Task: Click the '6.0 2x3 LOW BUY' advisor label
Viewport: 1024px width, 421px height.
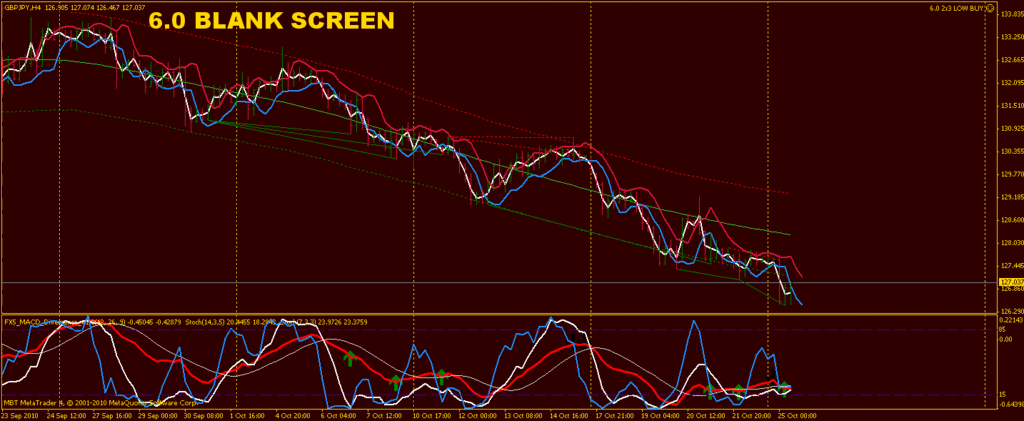Action: click(x=958, y=8)
